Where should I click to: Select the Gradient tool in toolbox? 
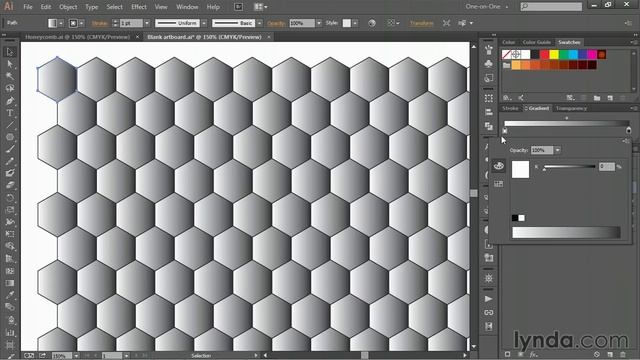[10, 283]
